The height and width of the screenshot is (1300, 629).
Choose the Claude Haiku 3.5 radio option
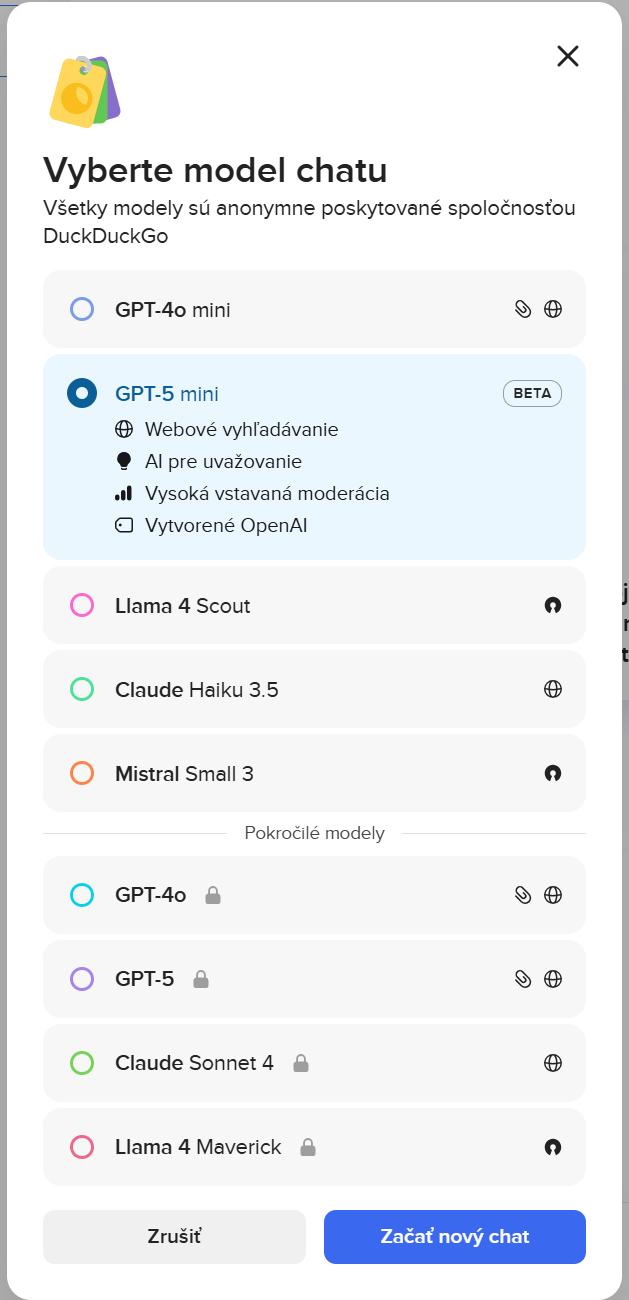pos(82,690)
